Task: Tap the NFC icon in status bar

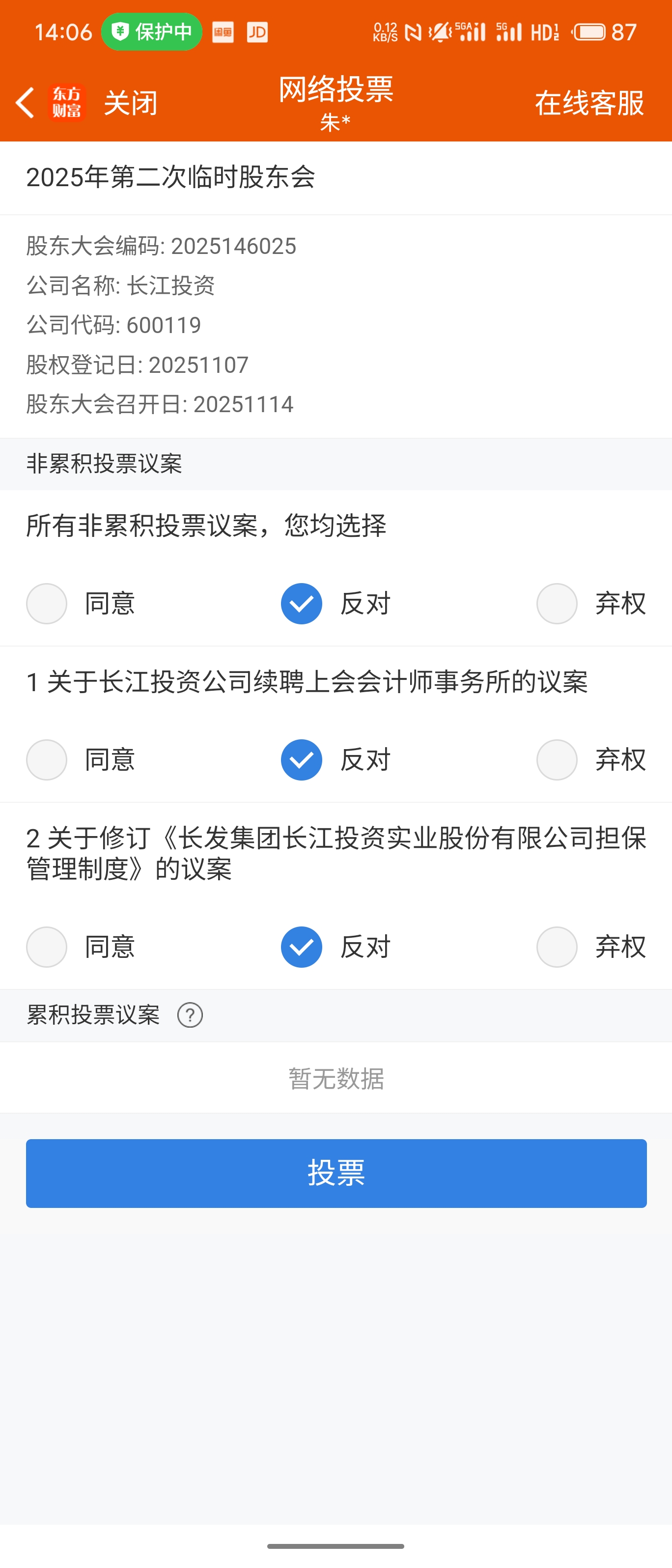Action: 413,32
